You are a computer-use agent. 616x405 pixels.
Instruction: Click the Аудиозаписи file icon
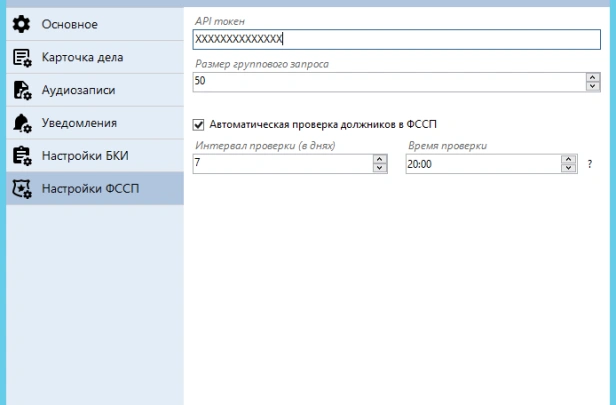click(x=21, y=90)
